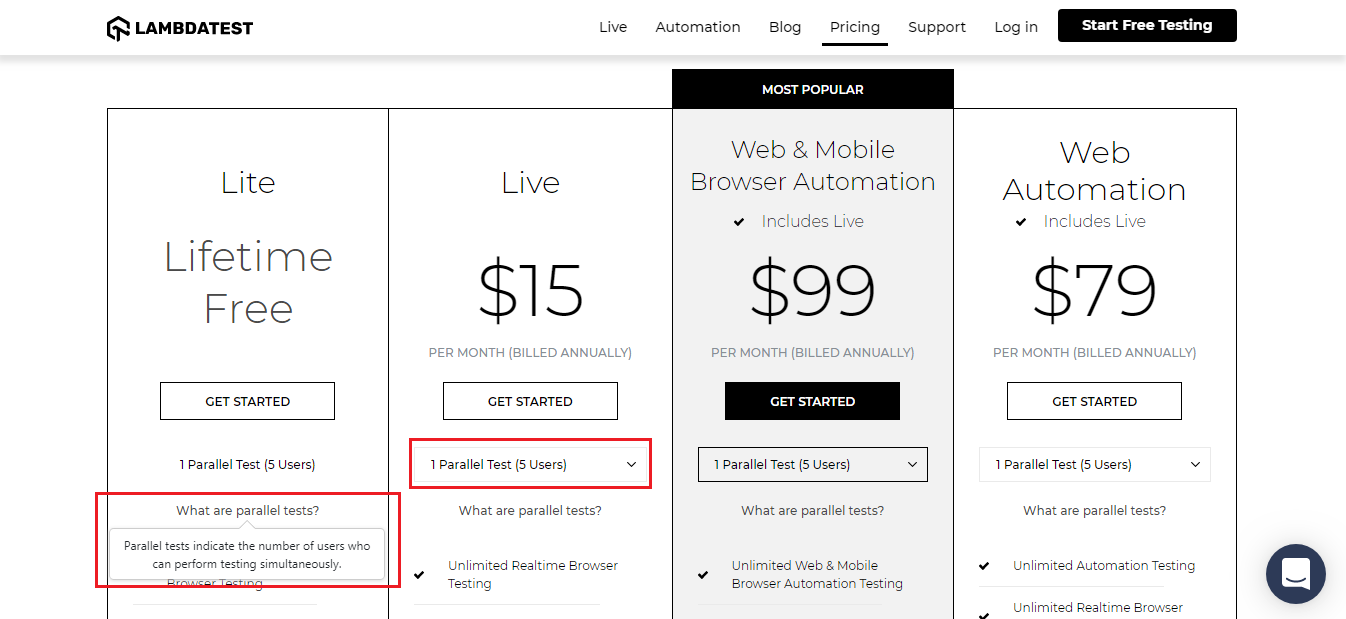1346x619 pixels.
Task: Open the chat widget icon
Action: [1295, 574]
